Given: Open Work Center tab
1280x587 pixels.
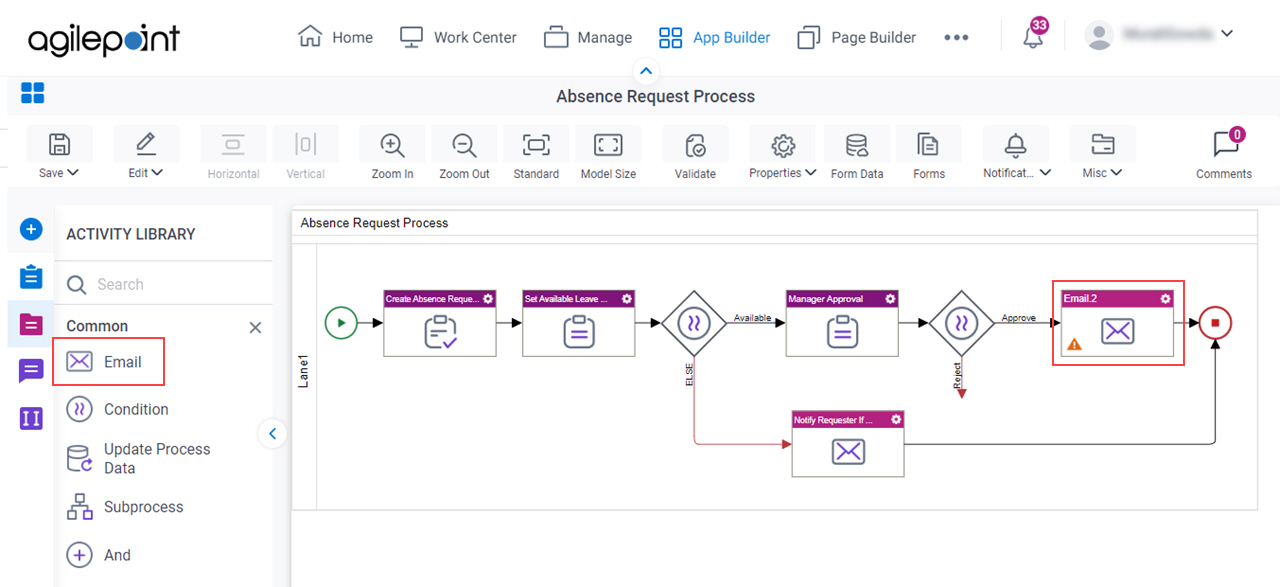Looking at the screenshot, I should (x=458, y=37).
